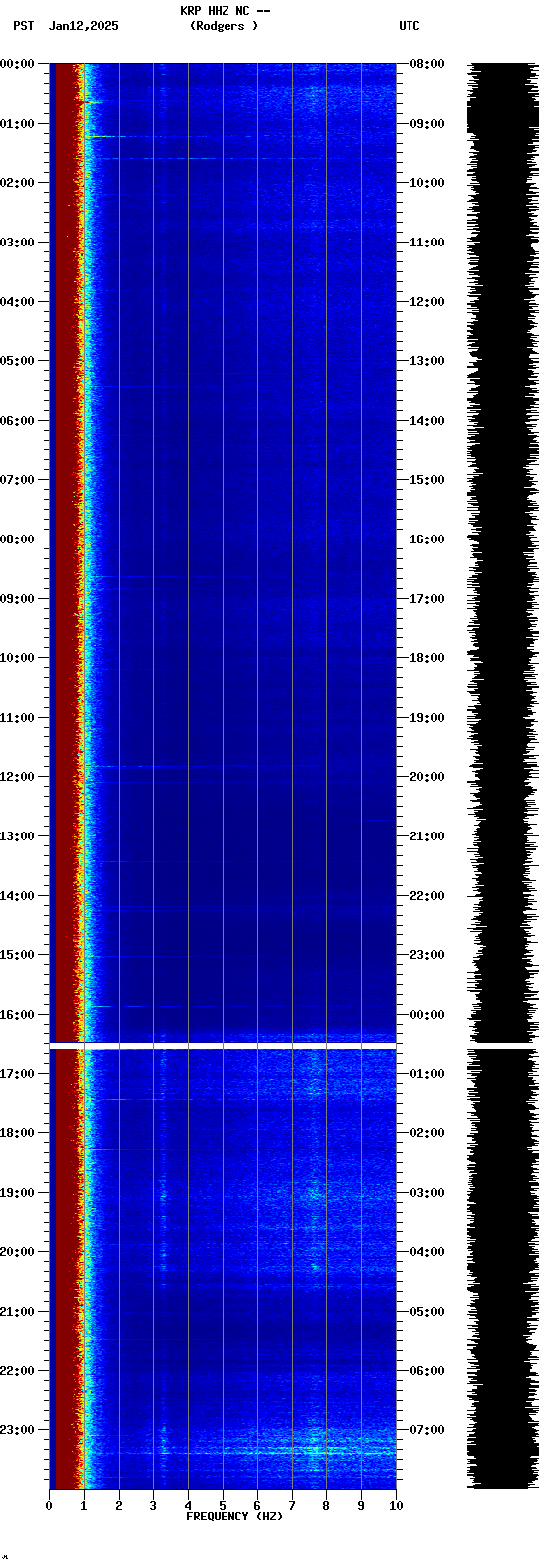The height and width of the screenshot is (1568, 546).
Task: Pick the '23:00' label on the UTC axis
Action: pos(427,955)
